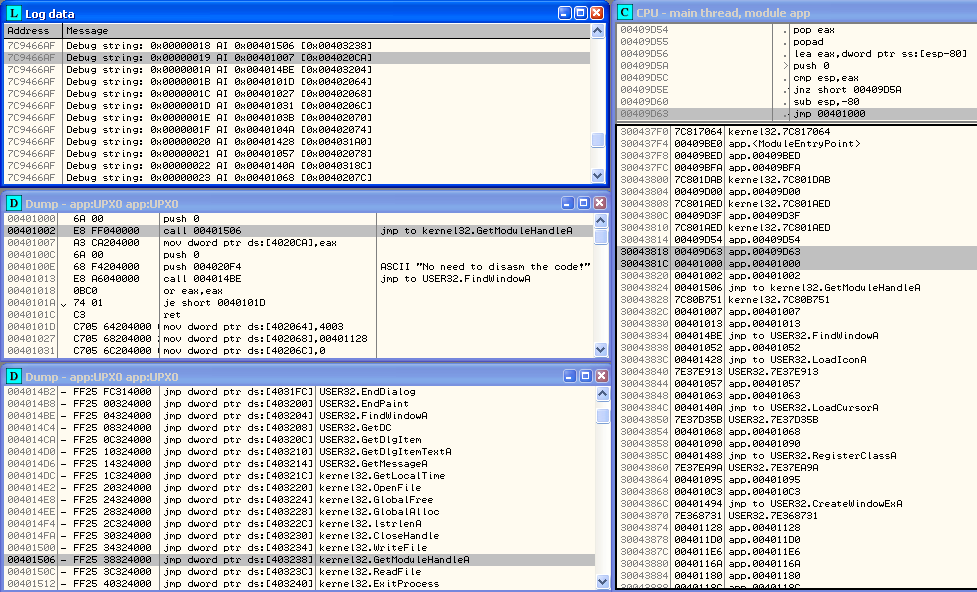This screenshot has width=977, height=592.
Task: Close the Log data window
Action: 597,13
